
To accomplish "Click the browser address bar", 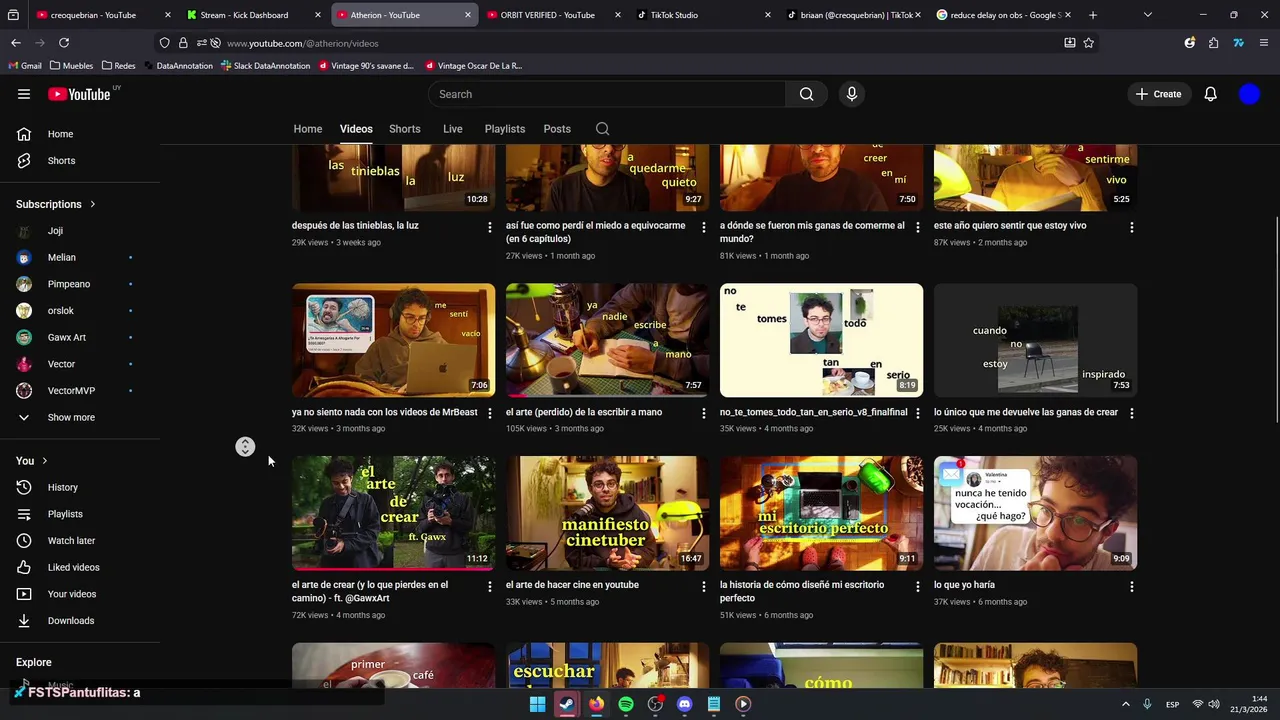I will pyautogui.click(x=640, y=43).
